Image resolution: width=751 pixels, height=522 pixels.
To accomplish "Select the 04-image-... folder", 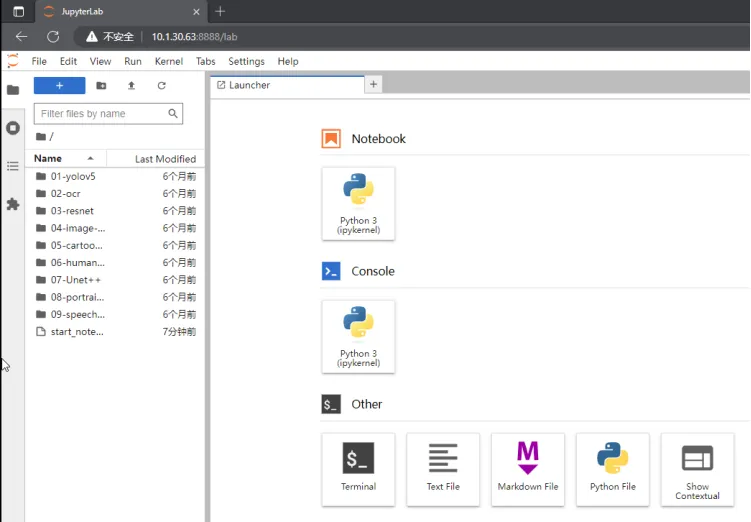I will pos(115,228).
